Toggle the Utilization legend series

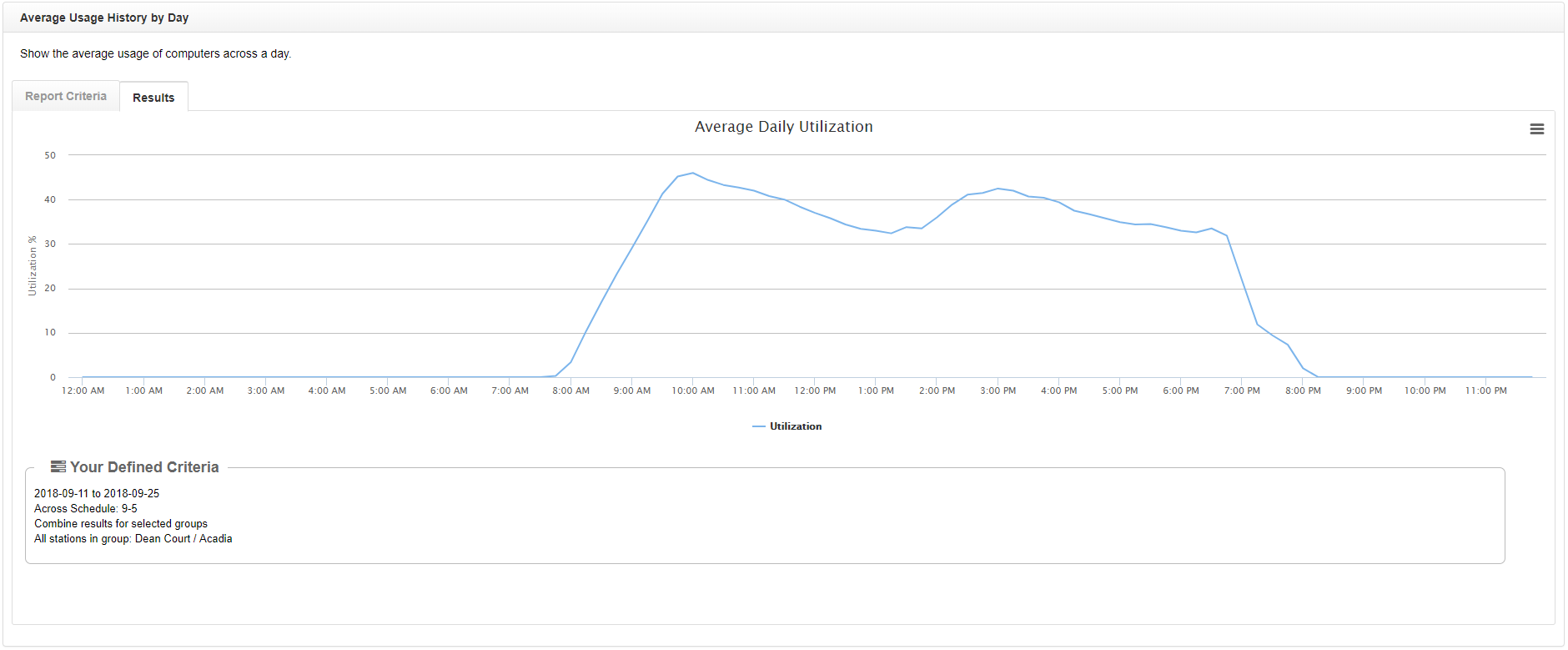[796, 426]
